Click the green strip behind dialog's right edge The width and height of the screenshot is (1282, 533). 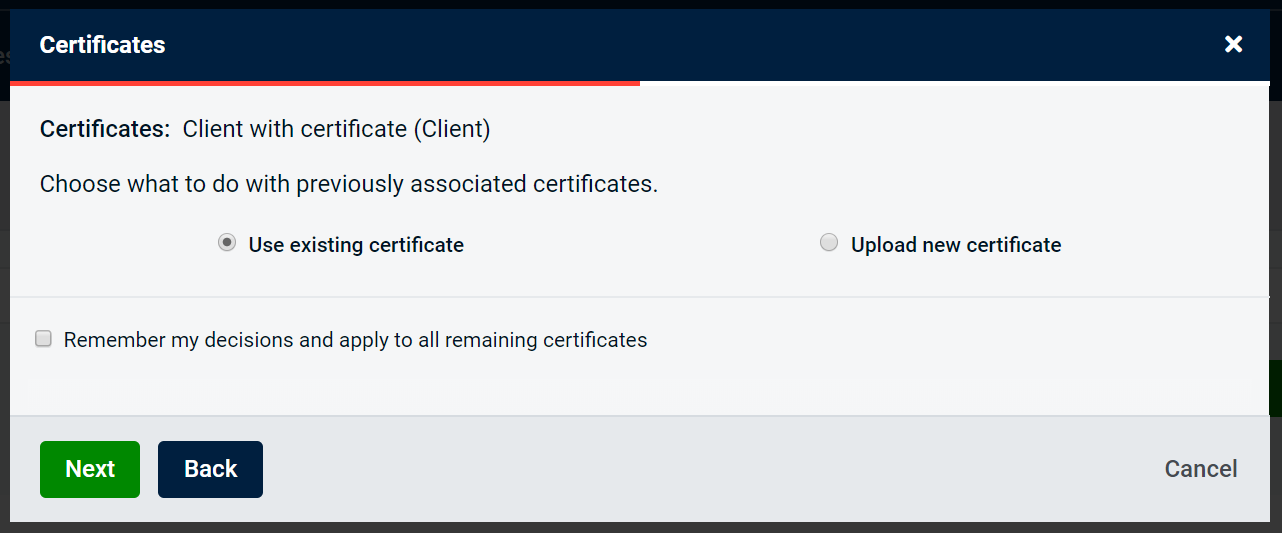tap(1275, 390)
